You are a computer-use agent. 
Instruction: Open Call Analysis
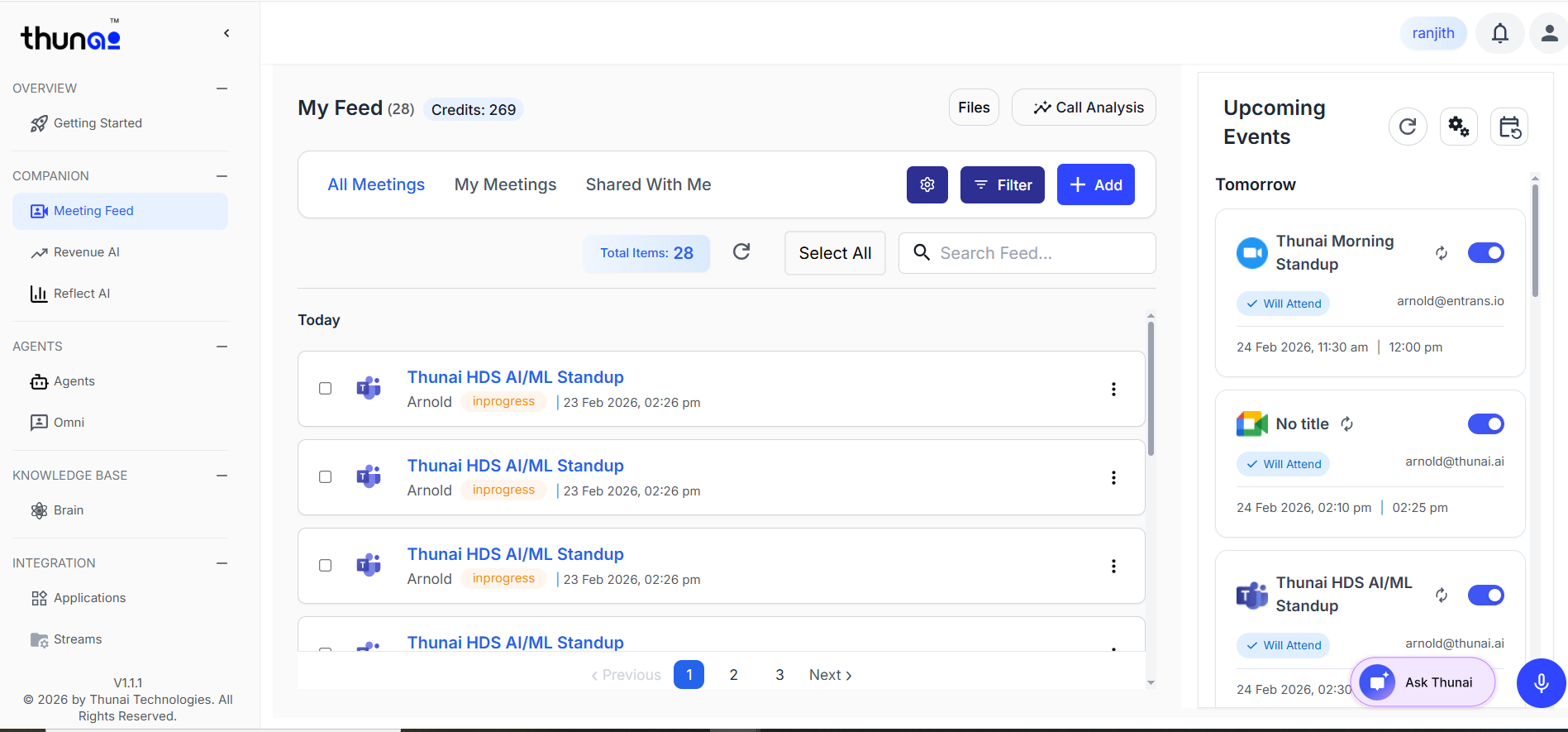[1084, 108]
